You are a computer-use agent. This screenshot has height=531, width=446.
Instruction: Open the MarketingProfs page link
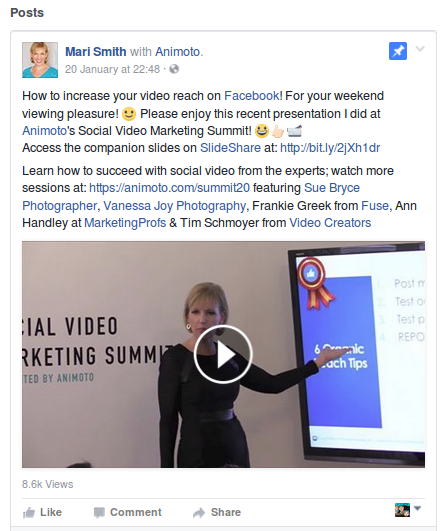(x=125, y=223)
